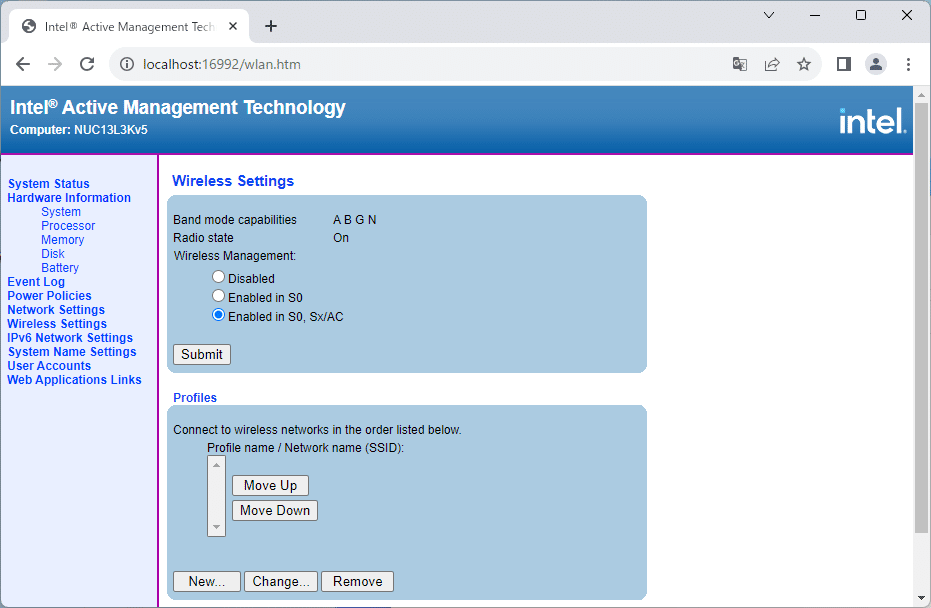Click the profile list box
The width and height of the screenshot is (931, 608).
click(x=216, y=496)
